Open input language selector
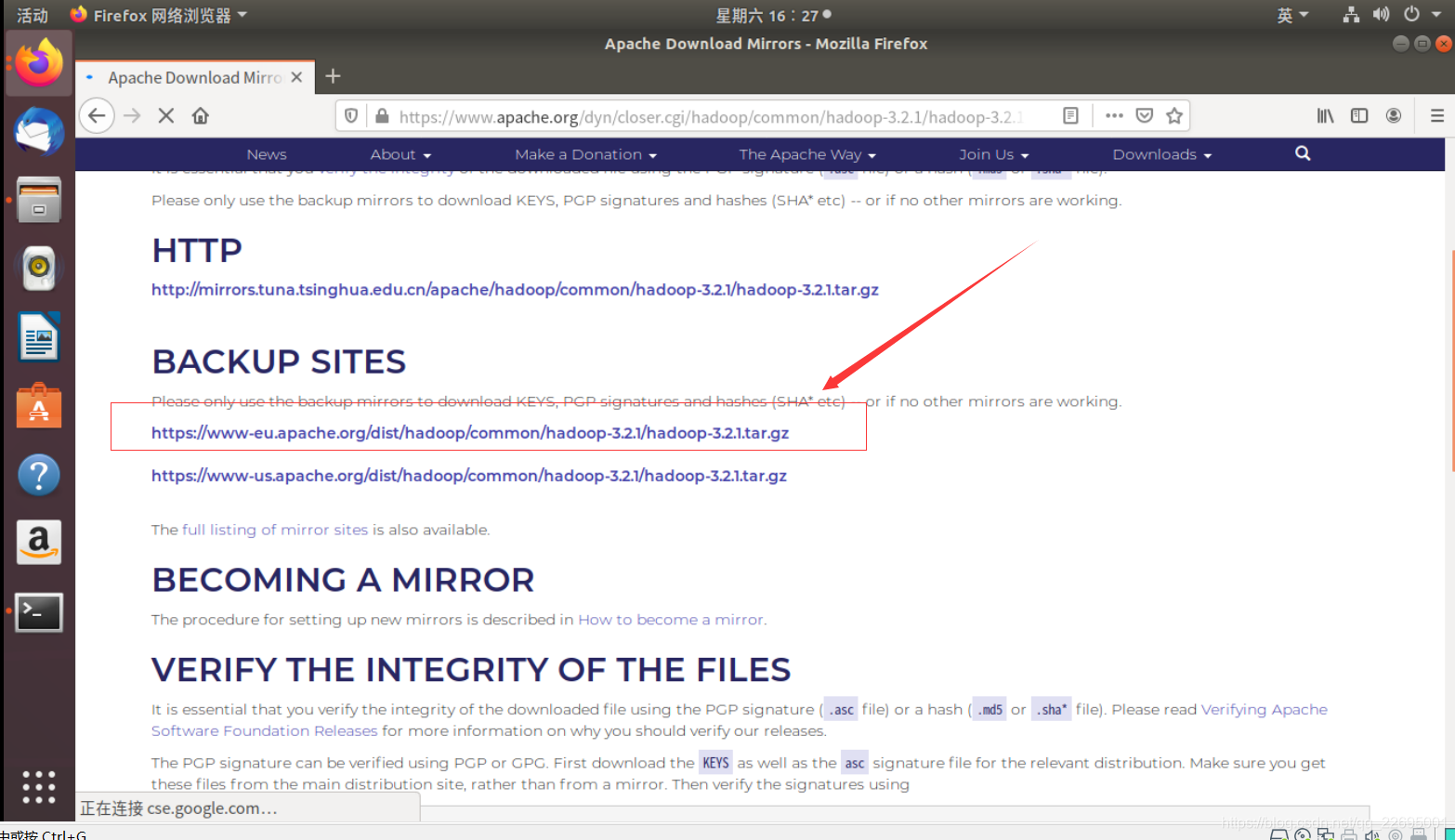This screenshot has width=1455, height=840. (1292, 15)
